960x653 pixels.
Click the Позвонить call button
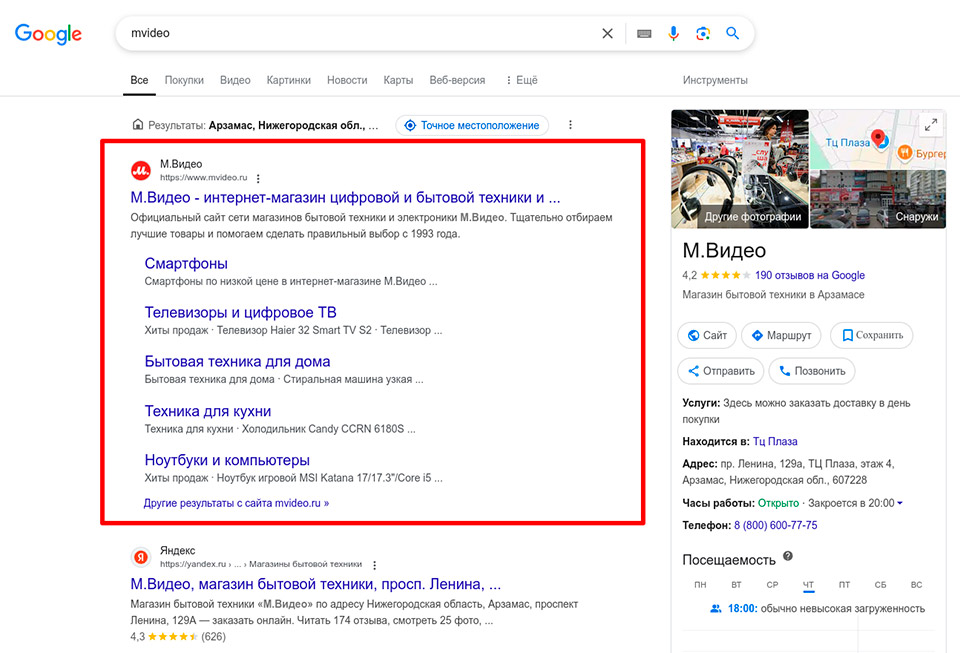pos(812,371)
